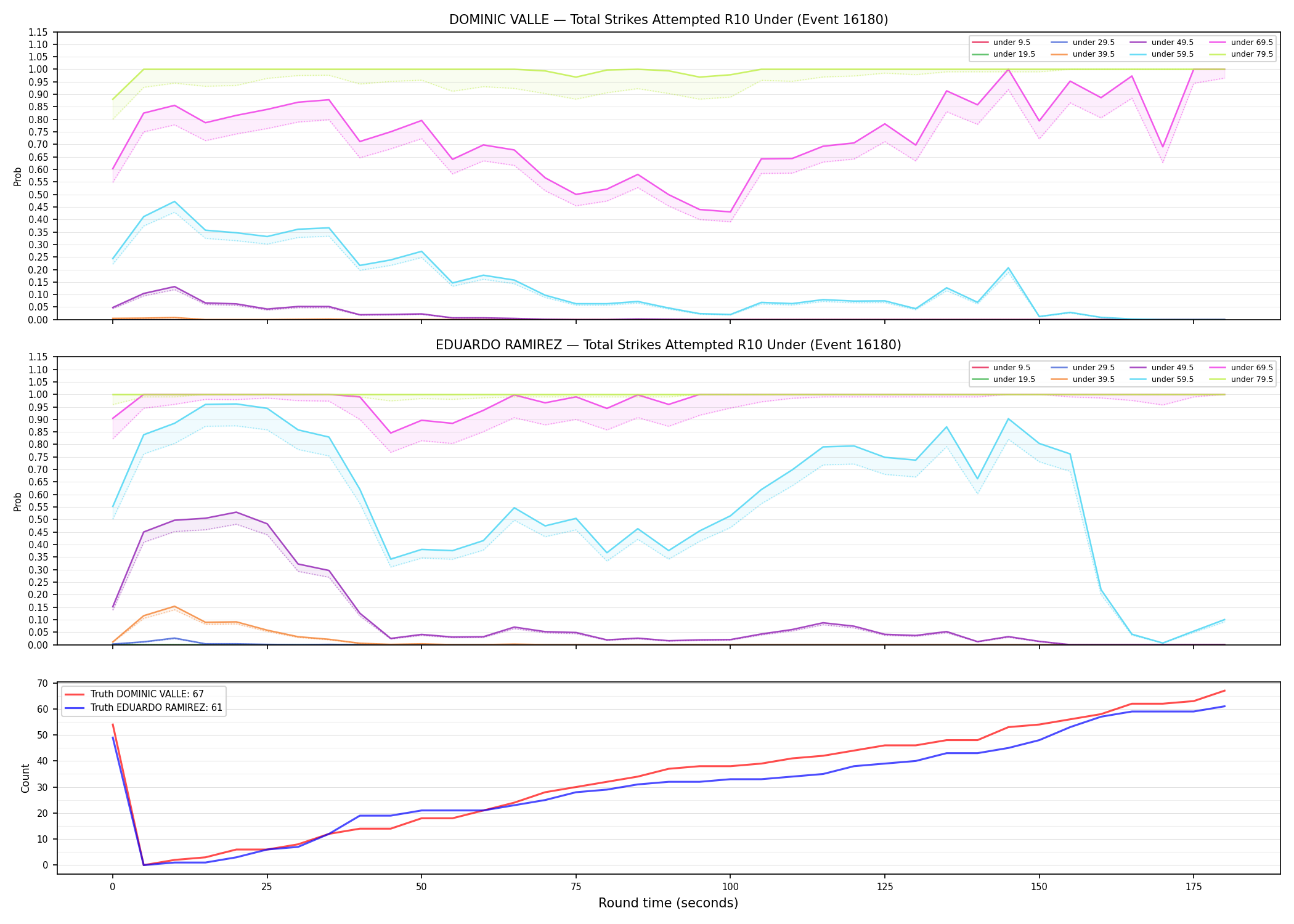
Task: Click blue line swatch for Truth EDUARDO RAMIREZ
Action: [x=75, y=708]
